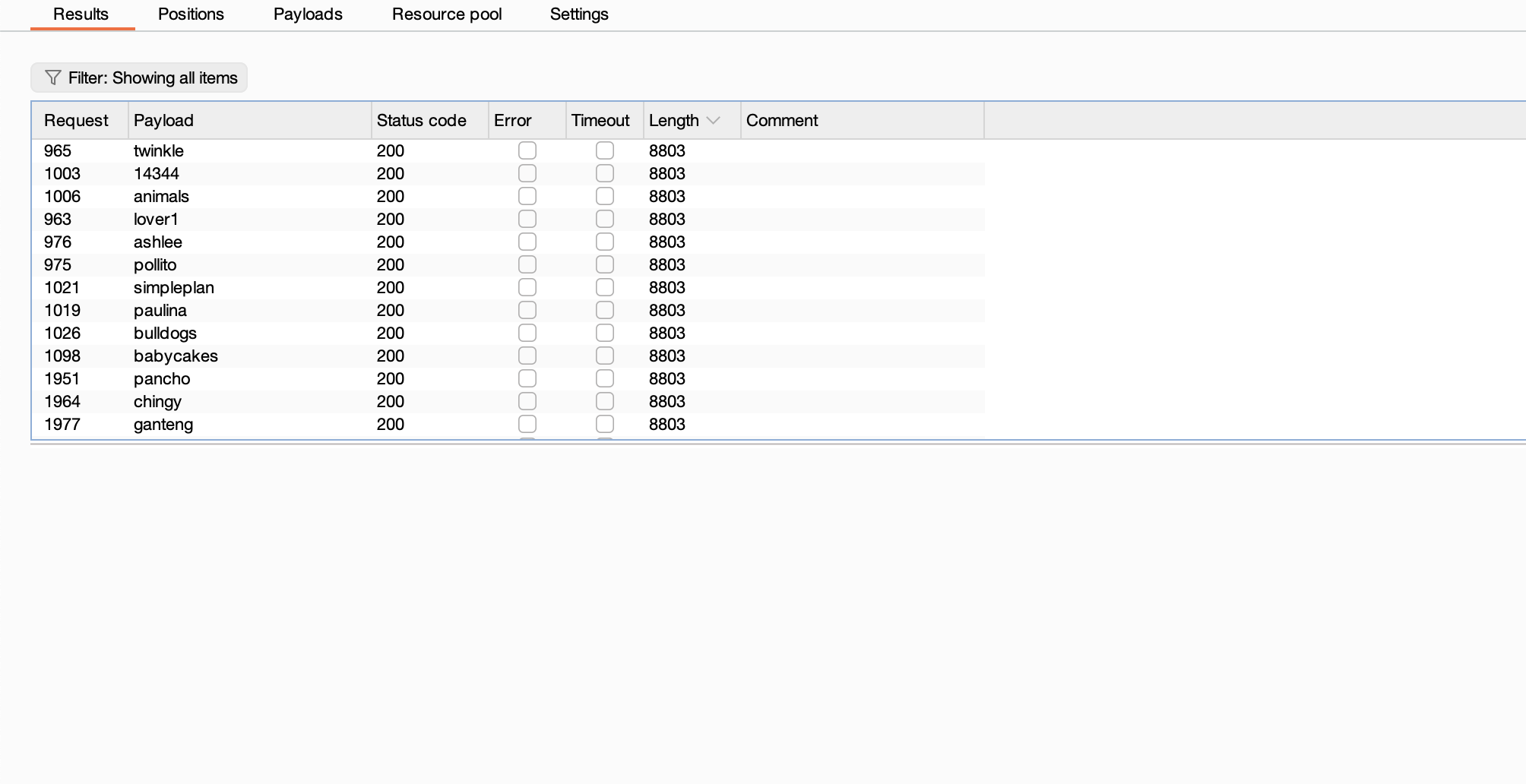
Task: Toggle Timeout checkbox for simpleplan row
Action: point(605,287)
